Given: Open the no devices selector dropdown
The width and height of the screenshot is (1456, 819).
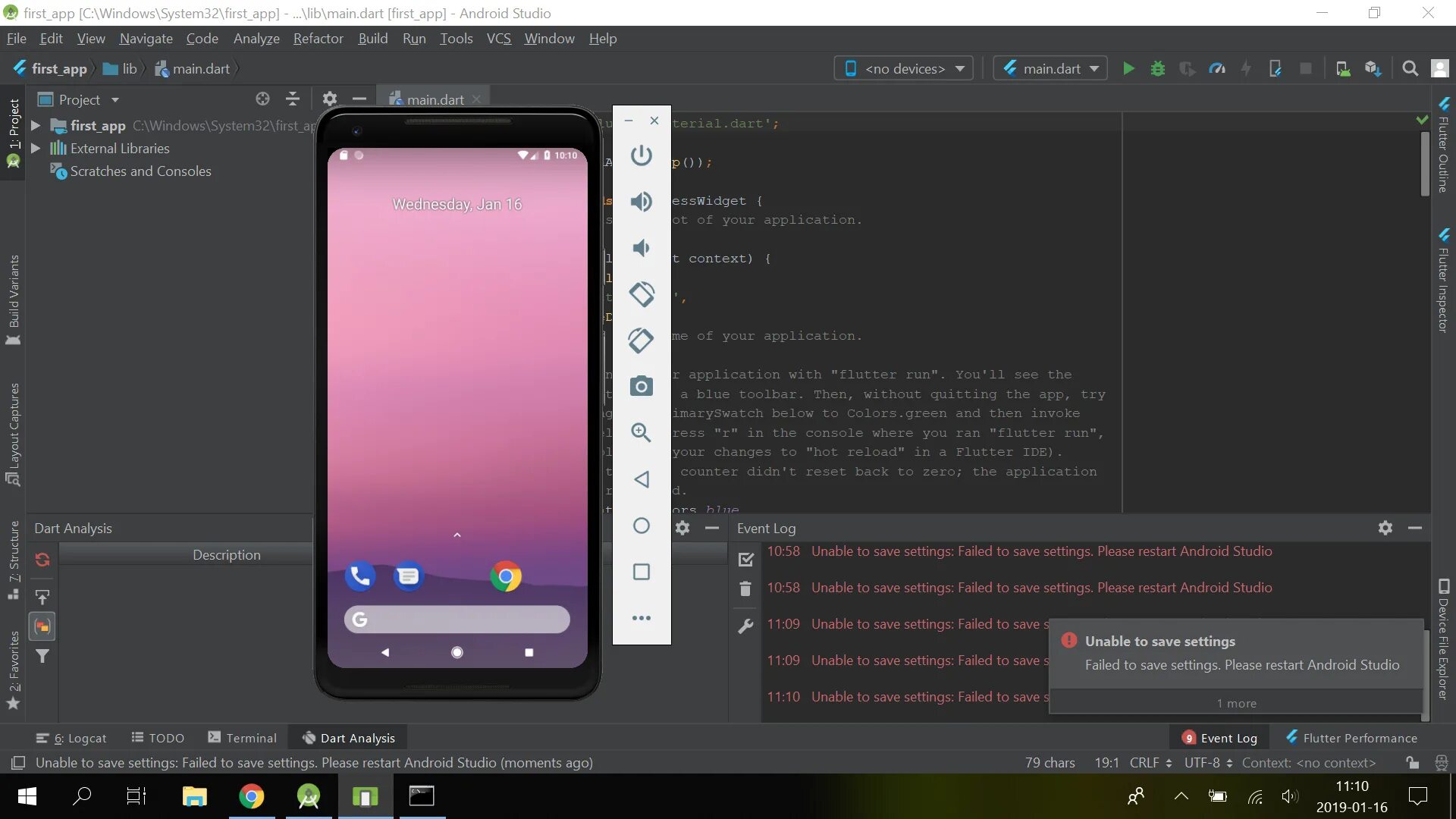Looking at the screenshot, I should [x=904, y=69].
